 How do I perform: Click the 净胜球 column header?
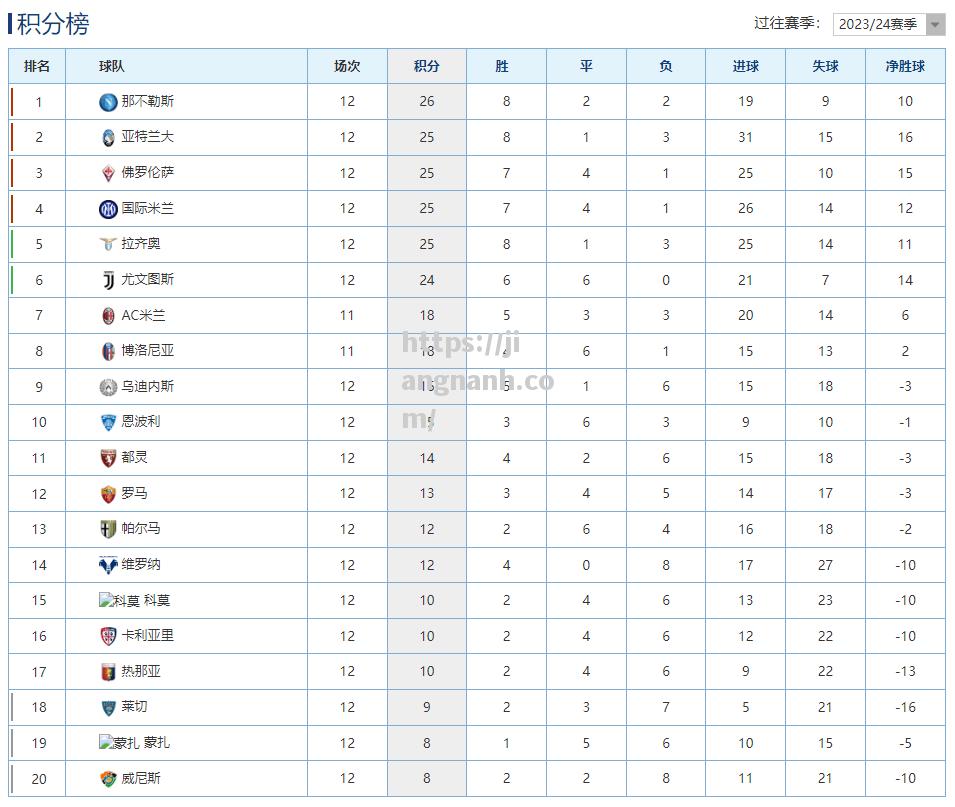[905, 66]
